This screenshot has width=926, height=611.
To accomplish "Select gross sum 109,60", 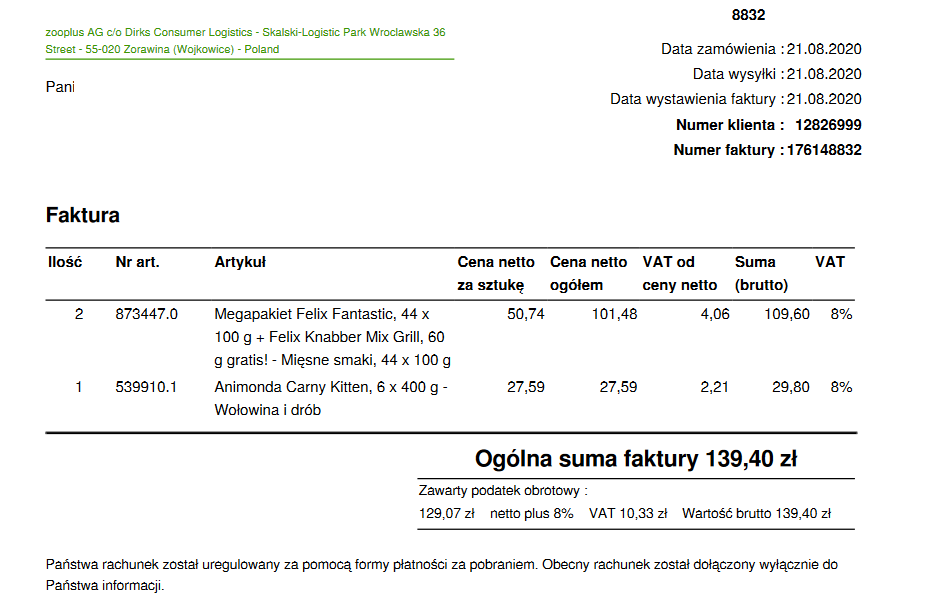I will point(787,314).
